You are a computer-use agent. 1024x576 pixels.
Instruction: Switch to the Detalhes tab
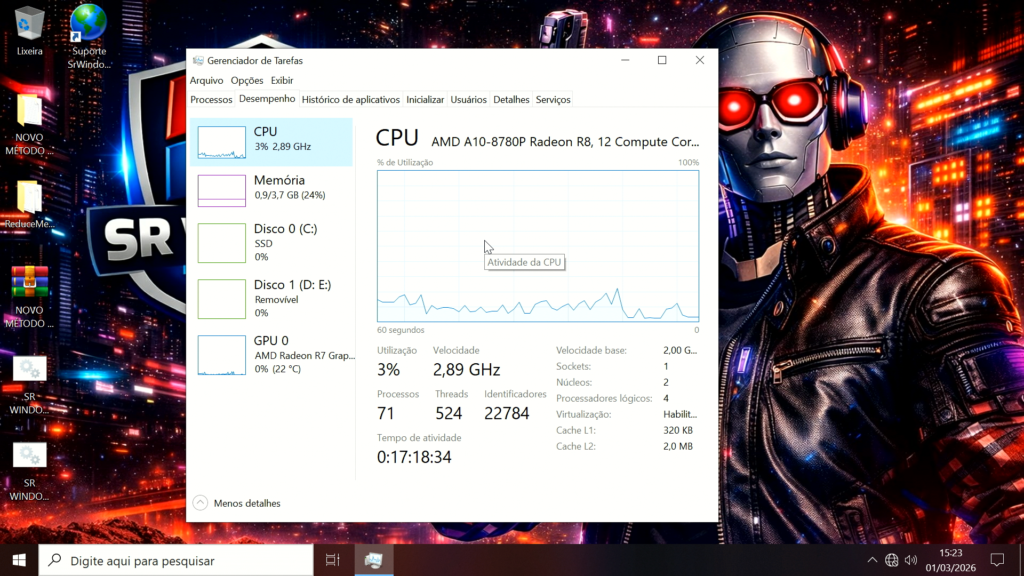(511, 100)
